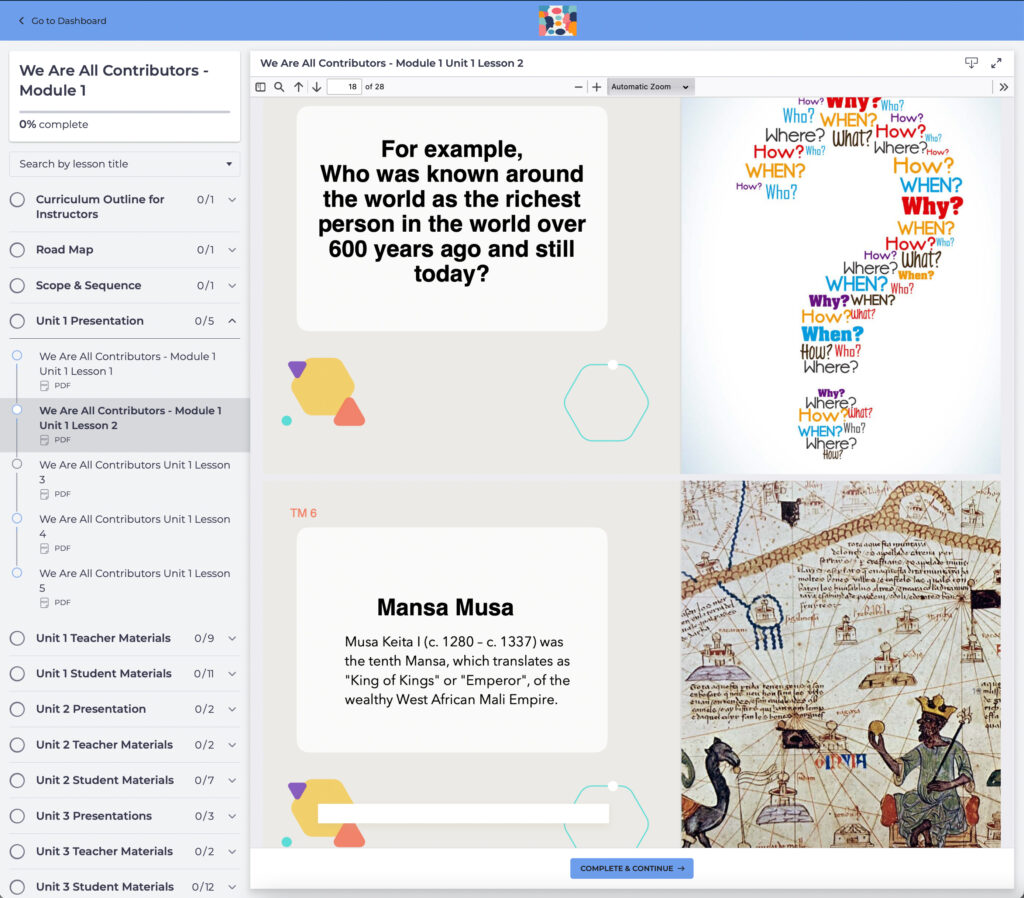Expand the Unit 1 Teacher Materials chevron

pos(232,638)
